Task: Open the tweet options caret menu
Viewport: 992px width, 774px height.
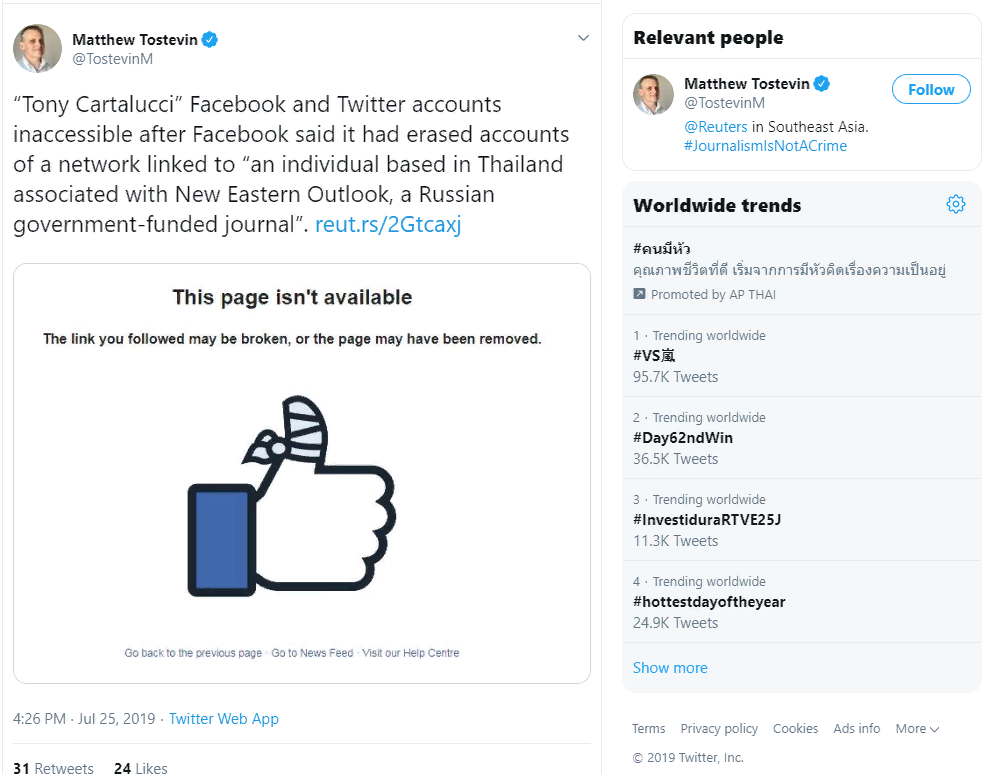Action: [x=583, y=39]
